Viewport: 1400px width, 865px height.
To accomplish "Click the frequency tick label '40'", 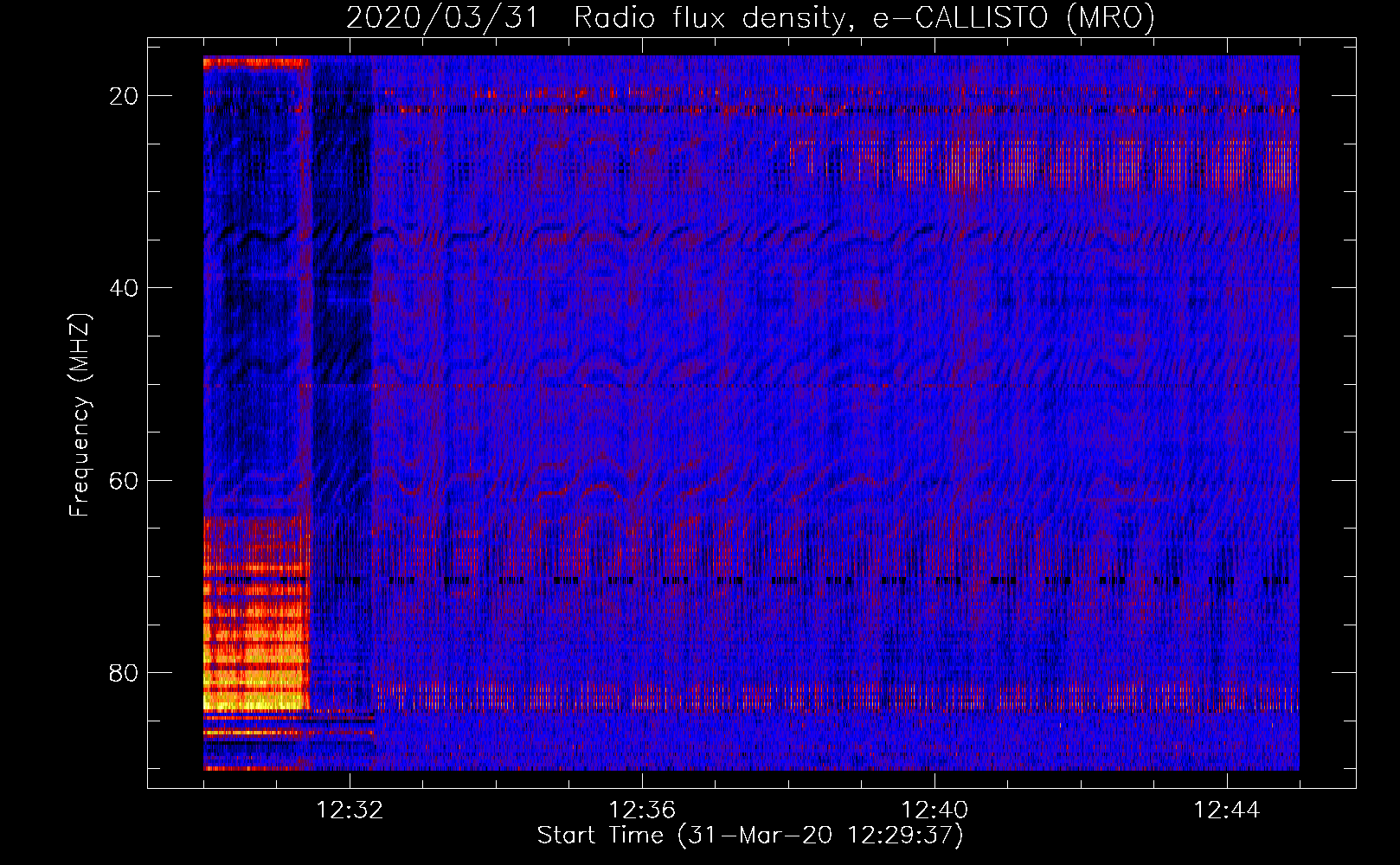I will [125, 287].
